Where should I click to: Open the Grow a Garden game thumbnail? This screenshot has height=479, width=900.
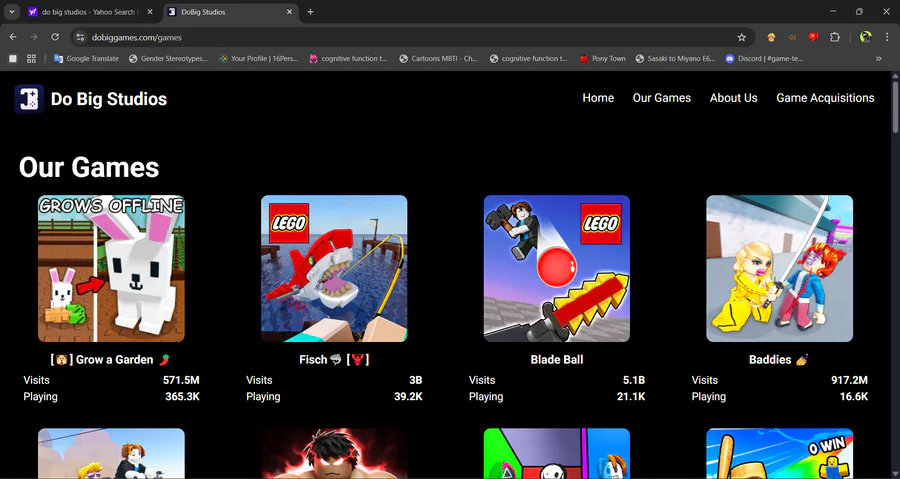[111, 268]
